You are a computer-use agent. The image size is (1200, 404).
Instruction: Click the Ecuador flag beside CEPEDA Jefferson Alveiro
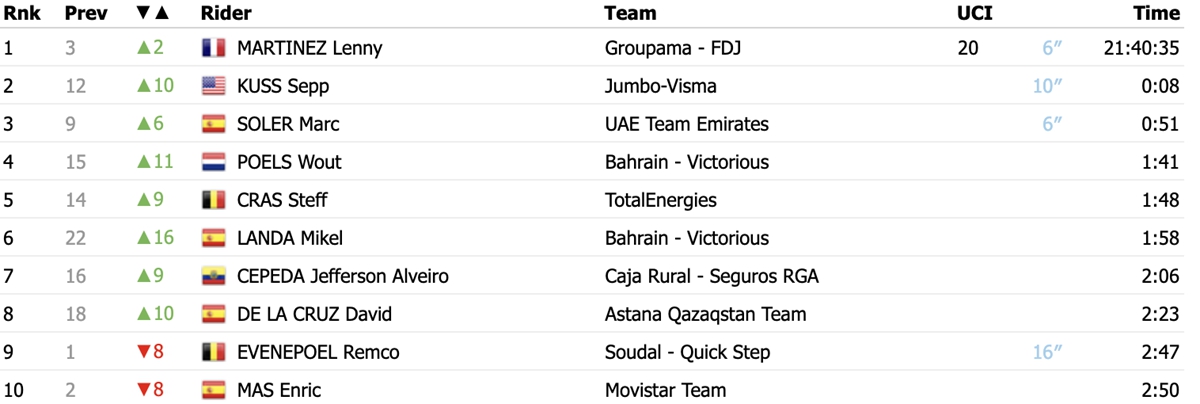click(x=213, y=276)
